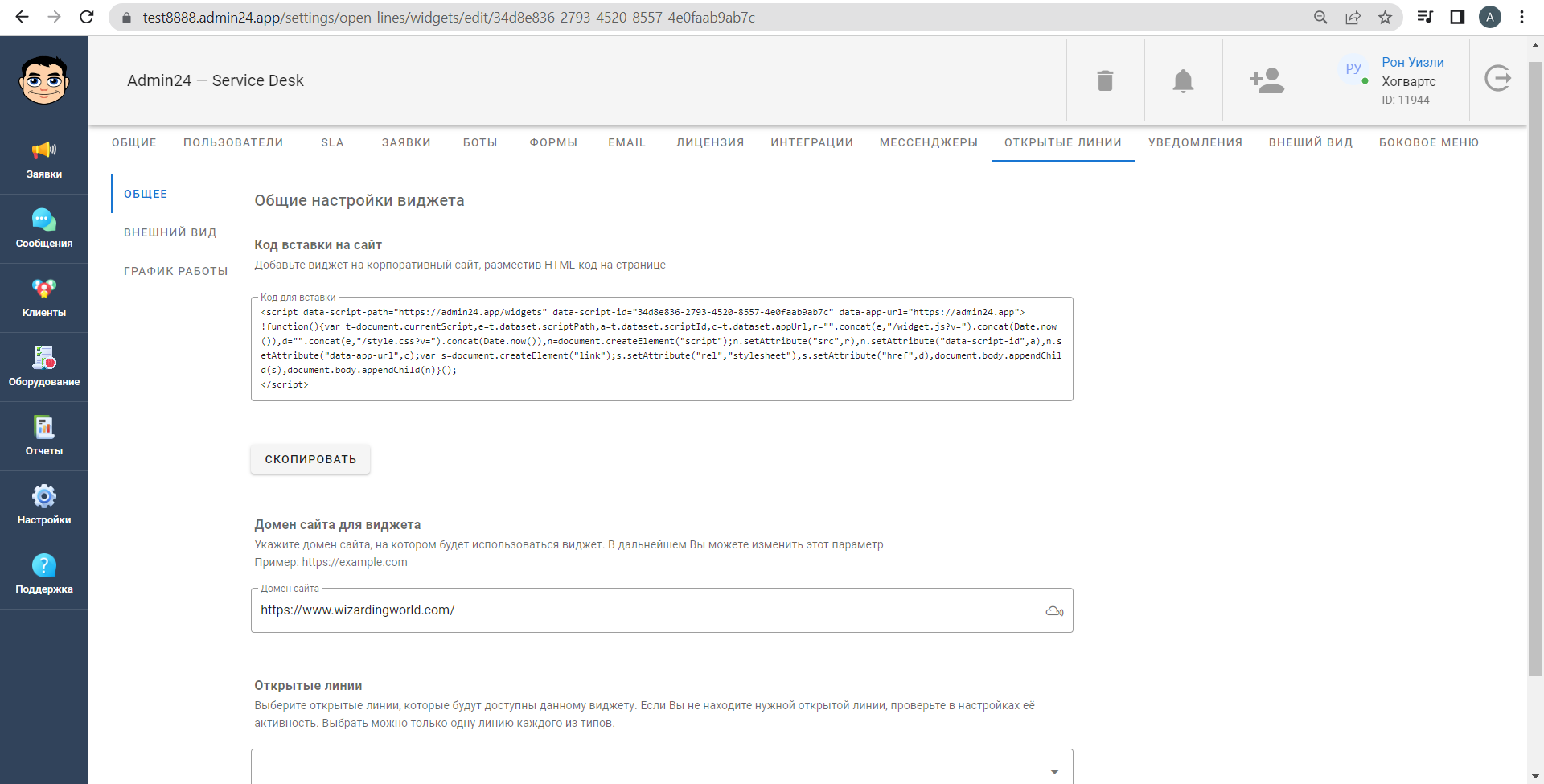The height and width of the screenshot is (784, 1544).
Task: Open the Формы tab
Action: [553, 142]
